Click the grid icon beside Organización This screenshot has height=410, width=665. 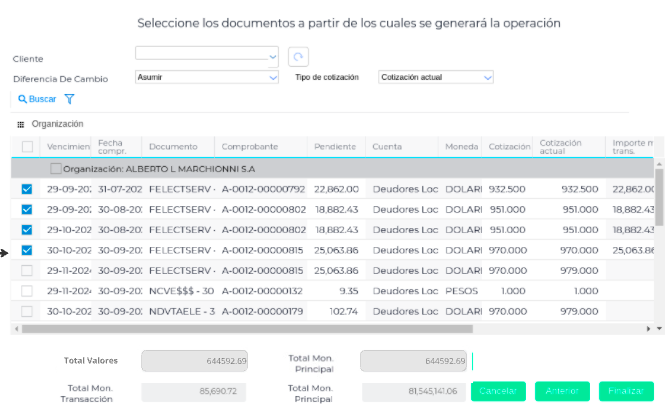(x=20, y=125)
